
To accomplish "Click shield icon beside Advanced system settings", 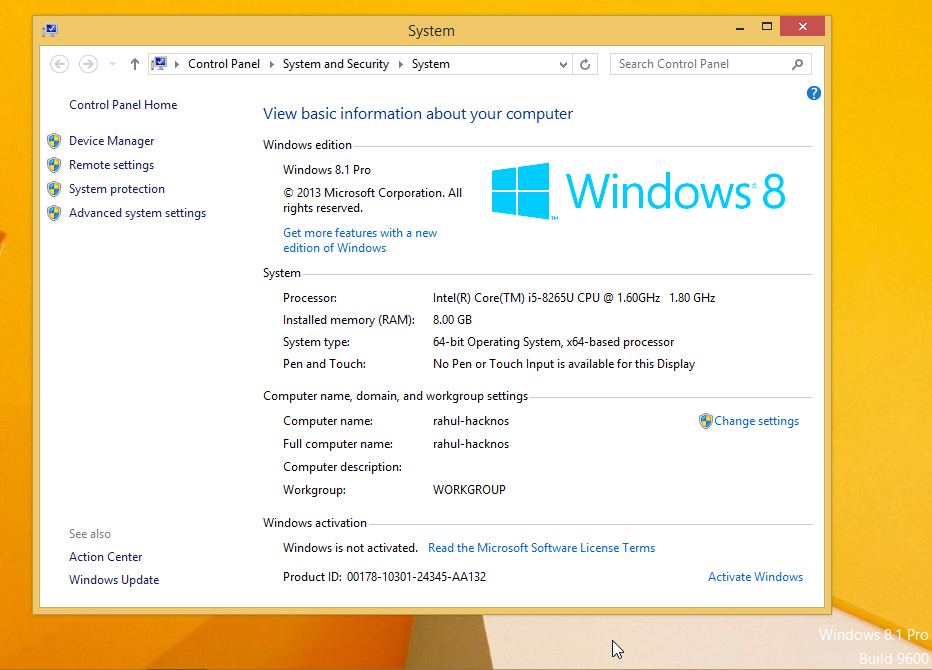I will (54, 213).
